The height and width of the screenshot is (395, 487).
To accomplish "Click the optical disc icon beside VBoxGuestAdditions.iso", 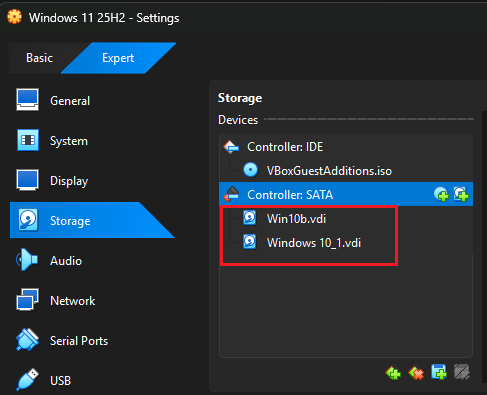I will (250, 170).
